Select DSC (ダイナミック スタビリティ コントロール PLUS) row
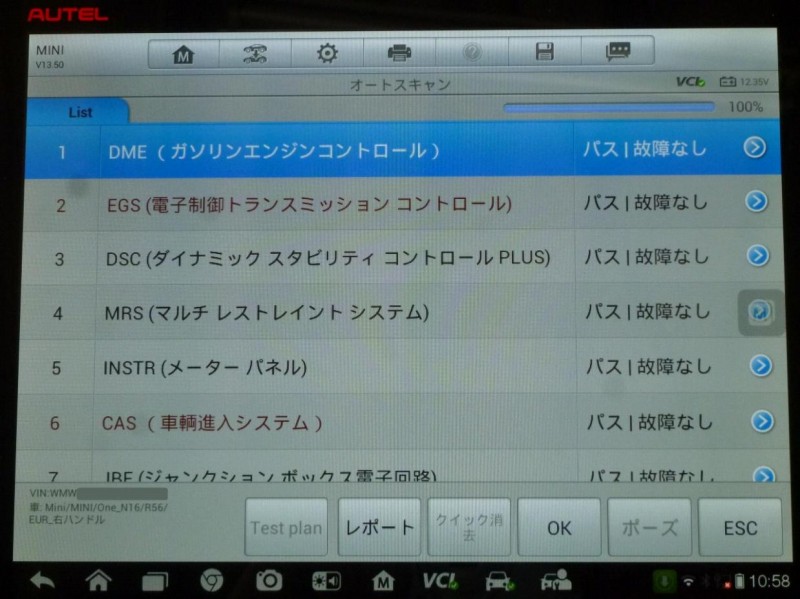Viewport: 800px width, 599px height. click(x=403, y=258)
